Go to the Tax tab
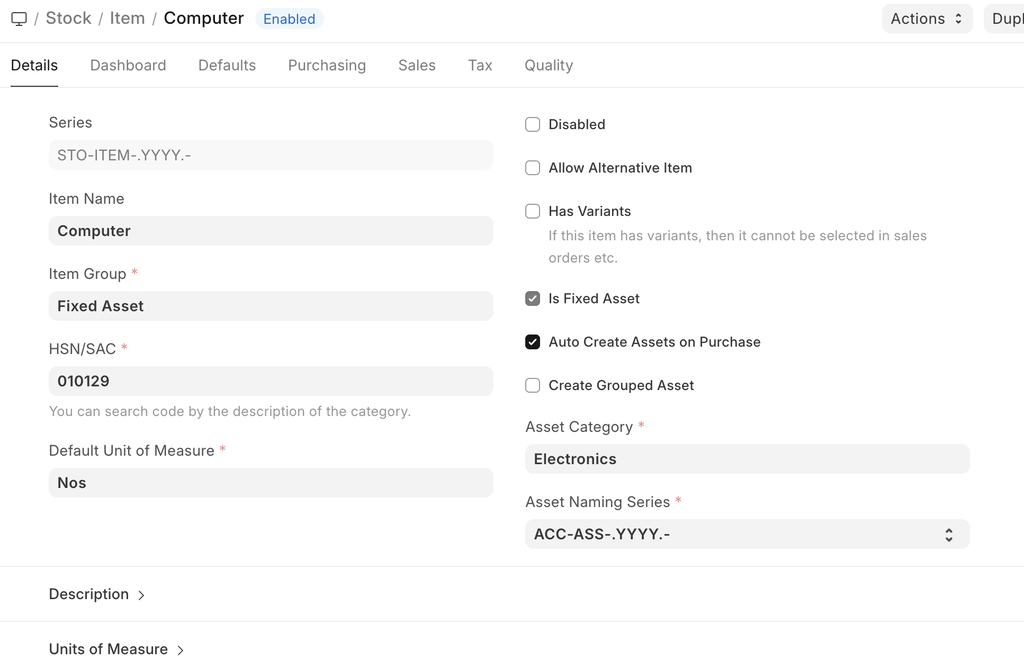Image resolution: width=1024 pixels, height=669 pixels. tap(480, 65)
